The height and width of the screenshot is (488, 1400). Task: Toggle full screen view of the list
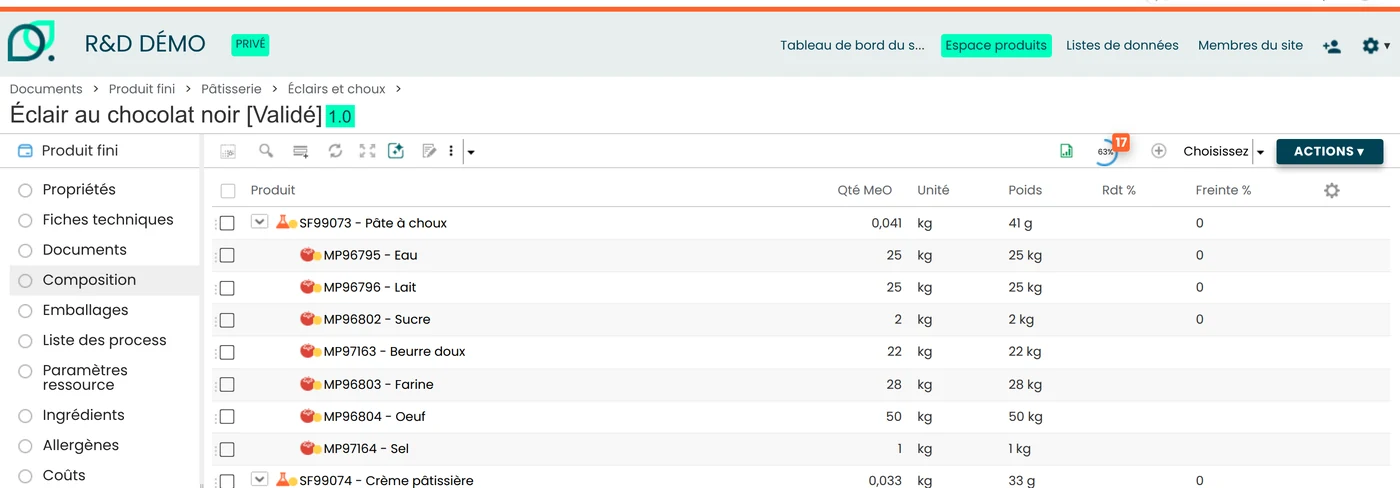[x=367, y=151]
